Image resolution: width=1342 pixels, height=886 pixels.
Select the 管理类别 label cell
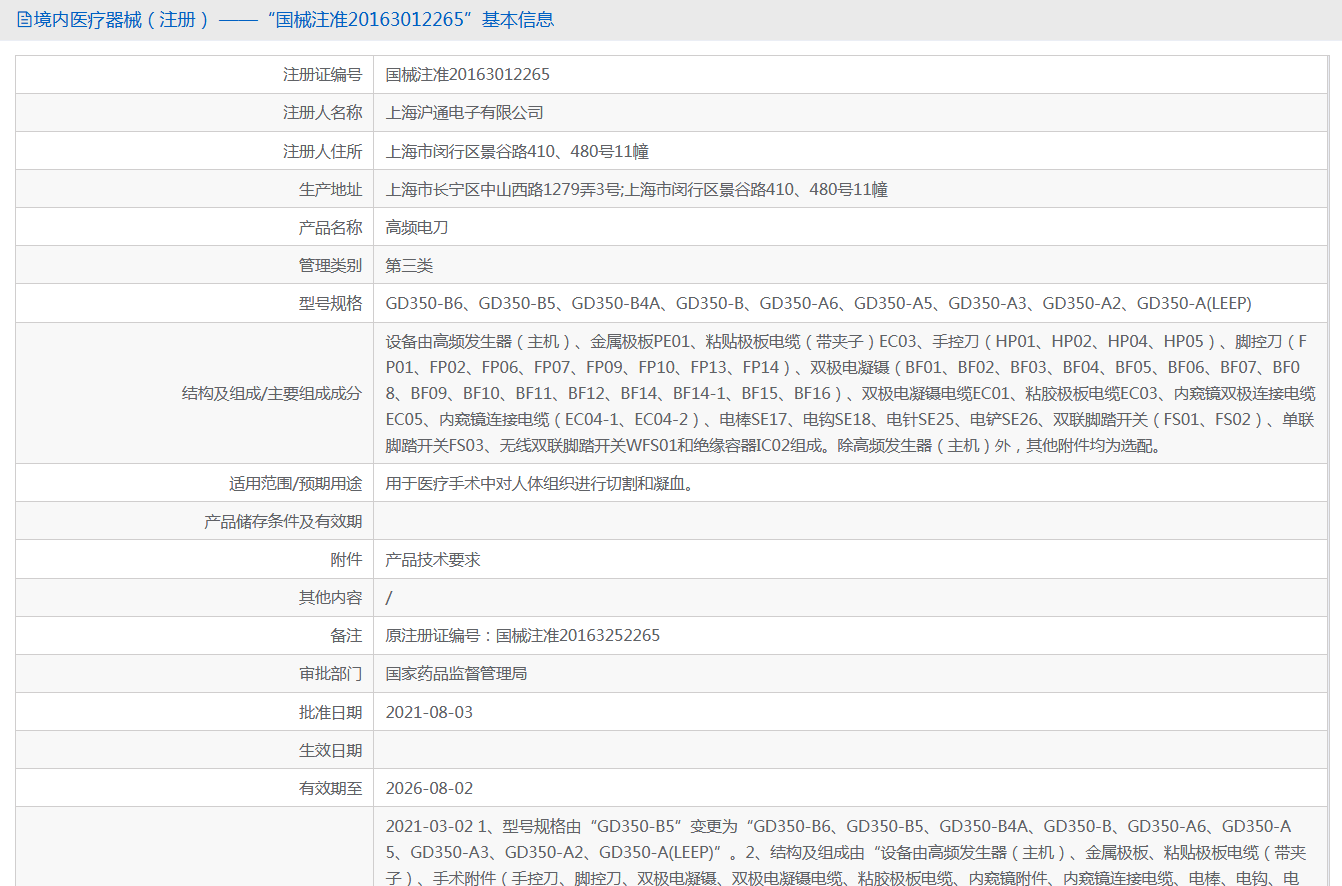pyautogui.click(x=194, y=265)
